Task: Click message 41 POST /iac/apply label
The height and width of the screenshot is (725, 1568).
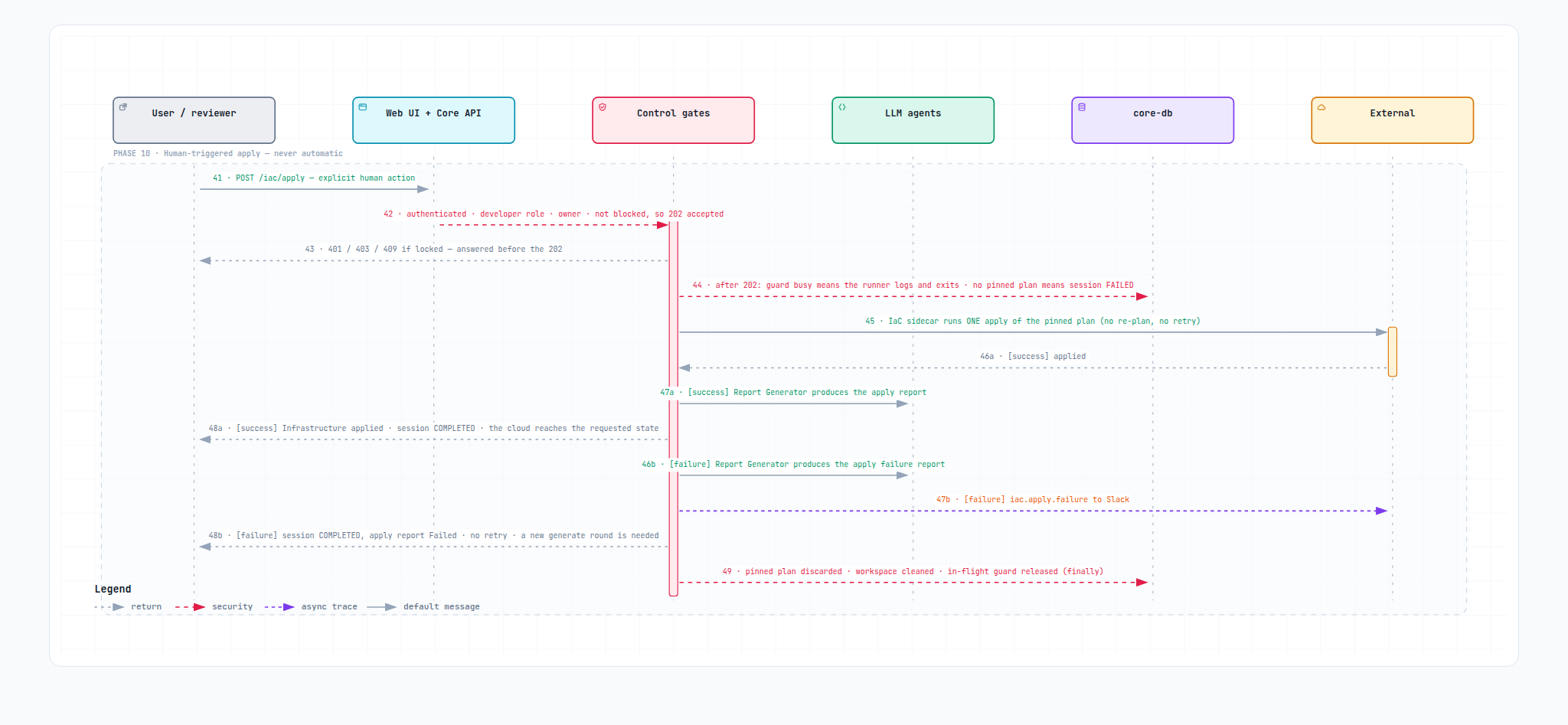Action: point(314,178)
